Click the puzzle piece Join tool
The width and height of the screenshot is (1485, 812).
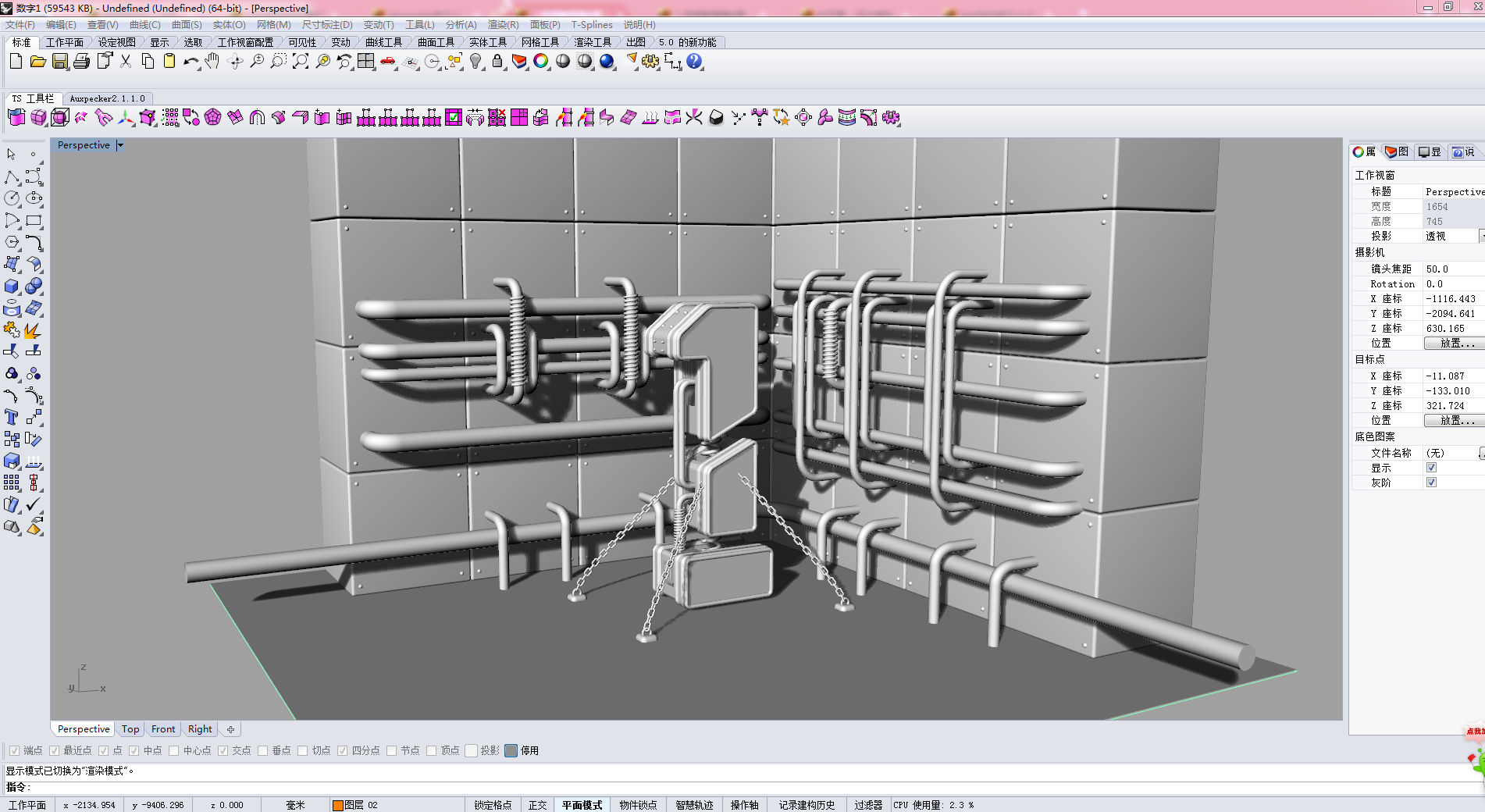tap(12, 330)
